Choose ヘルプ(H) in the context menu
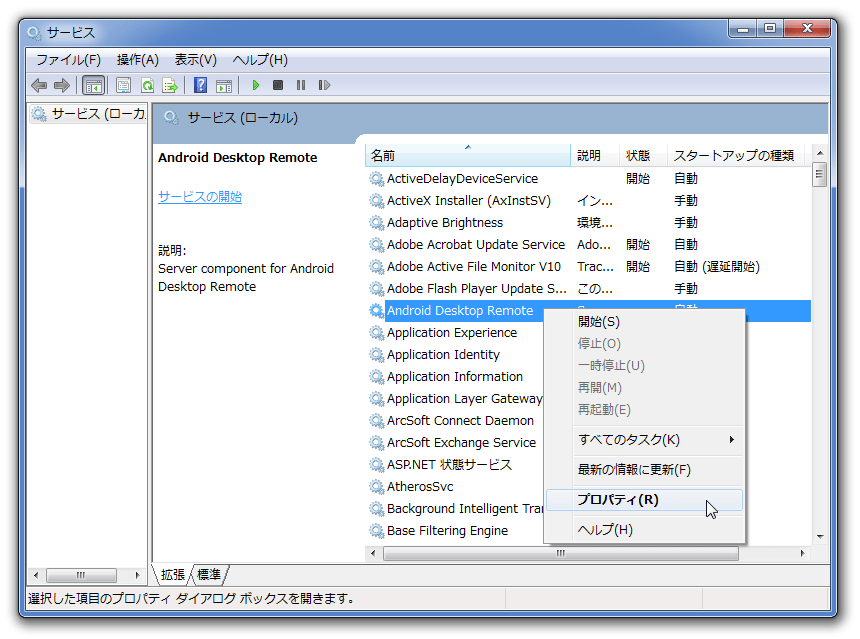The width and height of the screenshot is (860, 639). [x=645, y=530]
